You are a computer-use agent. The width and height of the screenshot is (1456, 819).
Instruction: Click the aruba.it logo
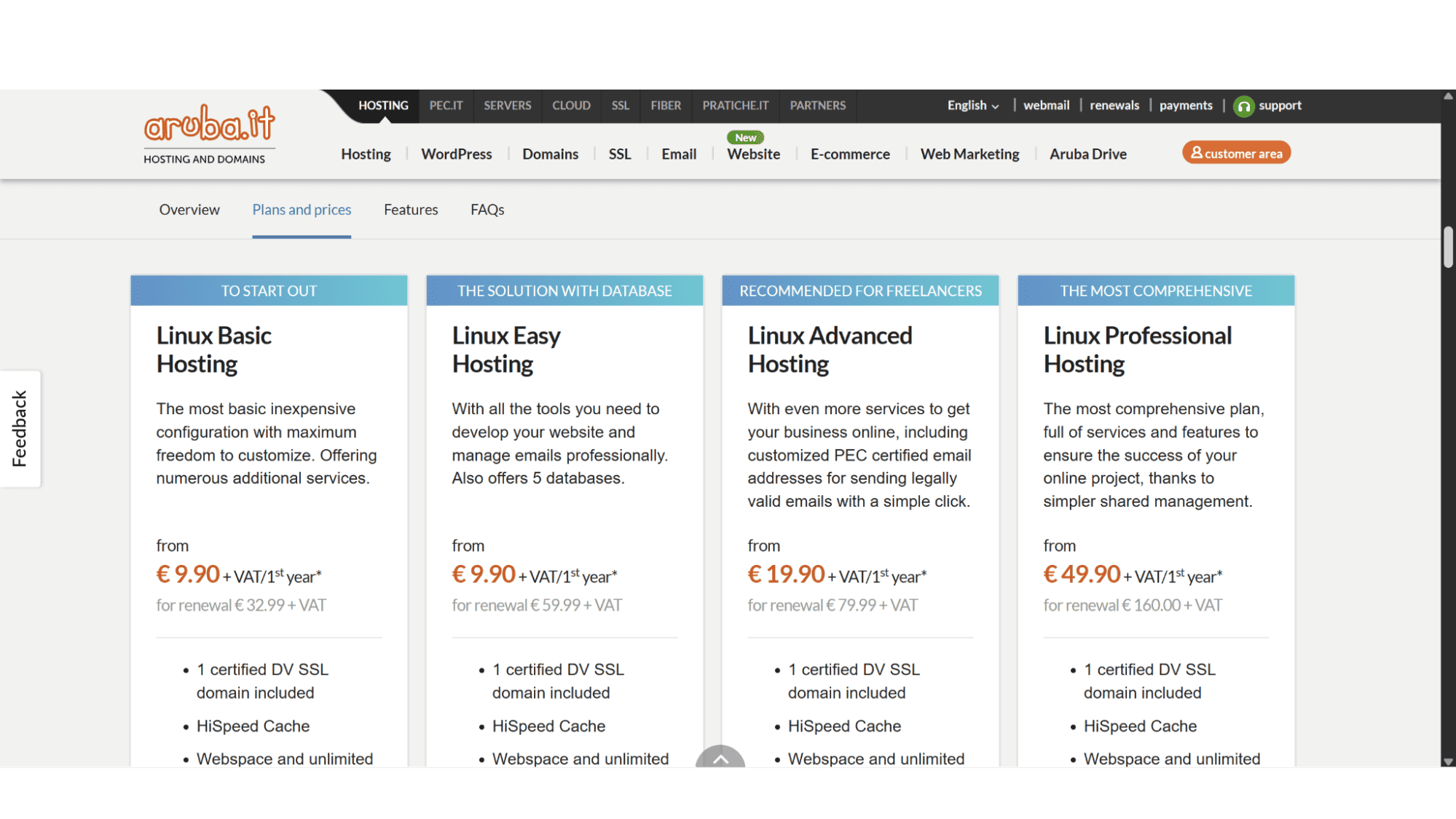209,135
